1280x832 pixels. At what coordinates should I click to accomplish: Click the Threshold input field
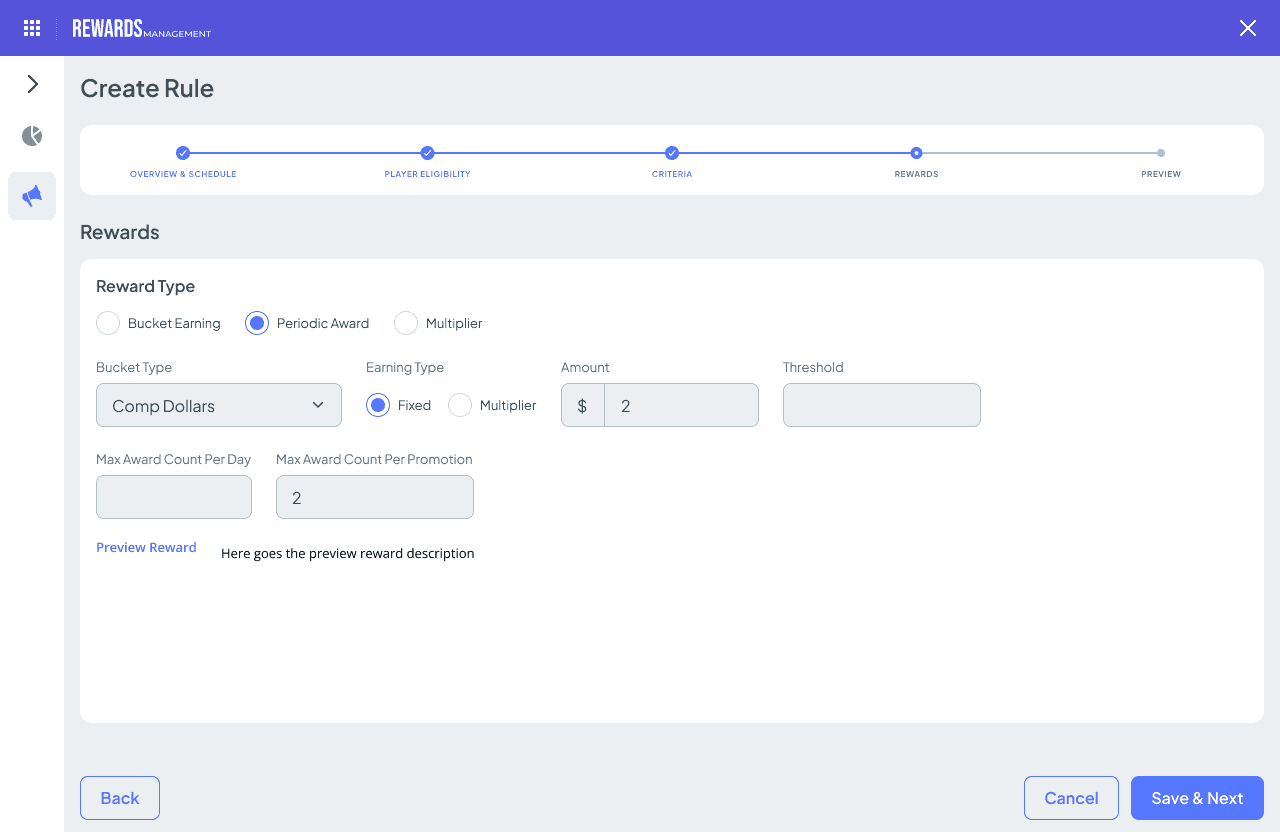(881, 405)
